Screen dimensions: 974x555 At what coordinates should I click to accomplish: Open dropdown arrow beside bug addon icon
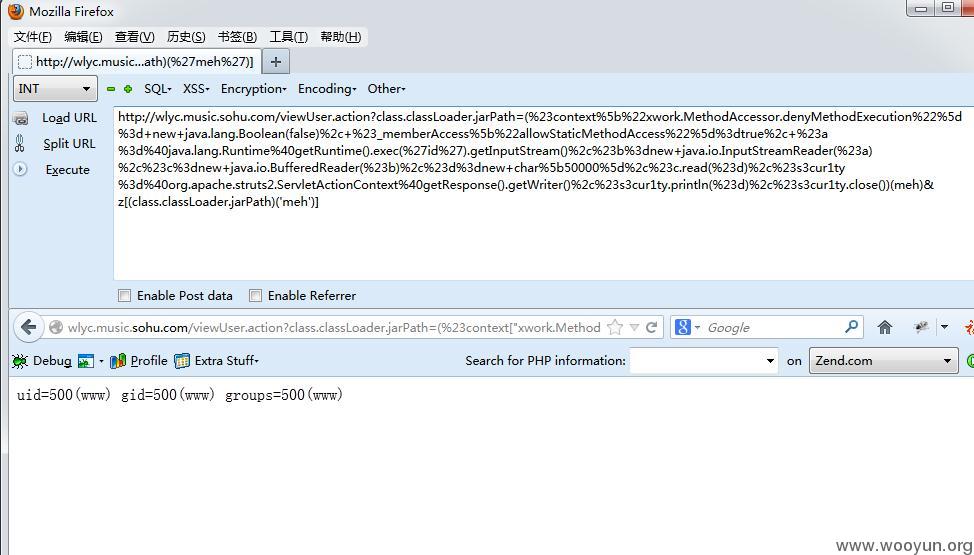[944, 327]
